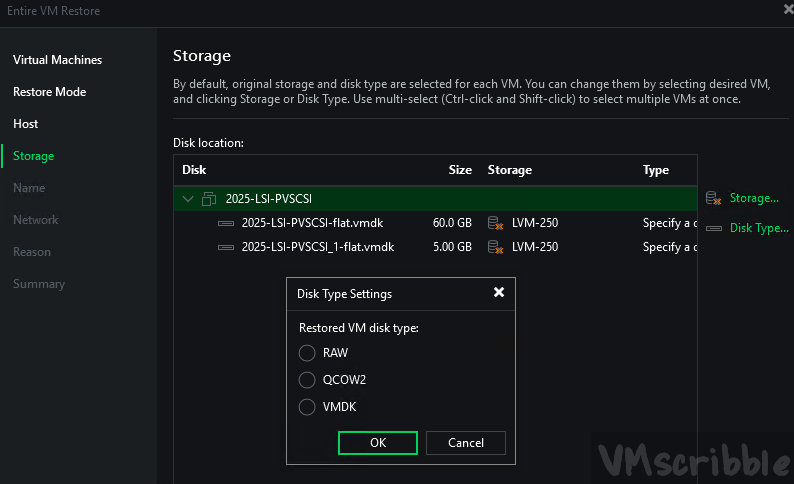The height and width of the screenshot is (484, 794).
Task: Click the Disk Type icon on right
Action: coord(714,228)
